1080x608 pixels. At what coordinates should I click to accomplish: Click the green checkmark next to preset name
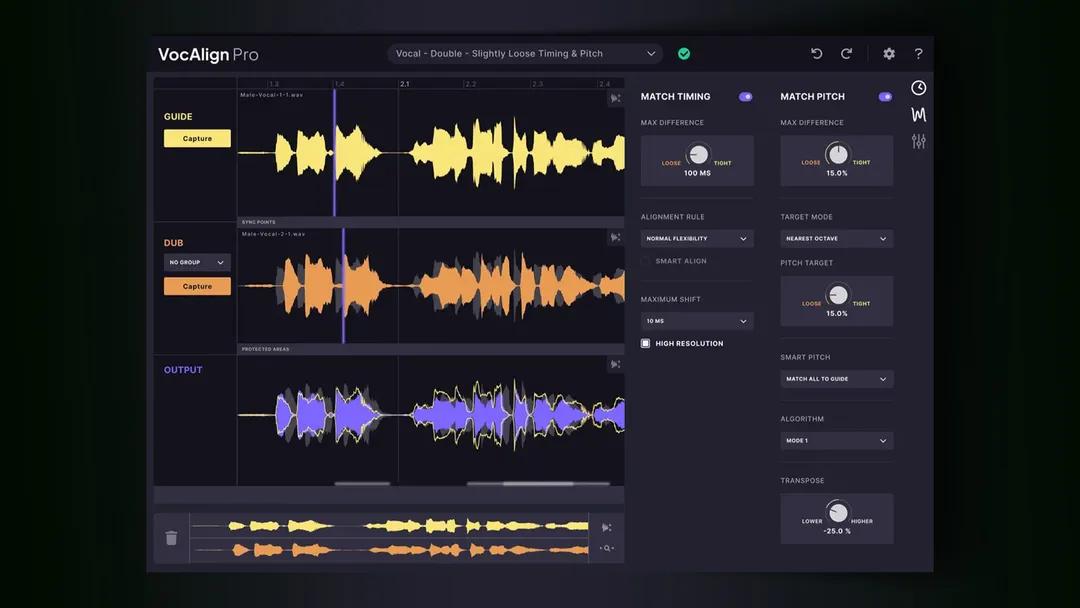click(685, 52)
